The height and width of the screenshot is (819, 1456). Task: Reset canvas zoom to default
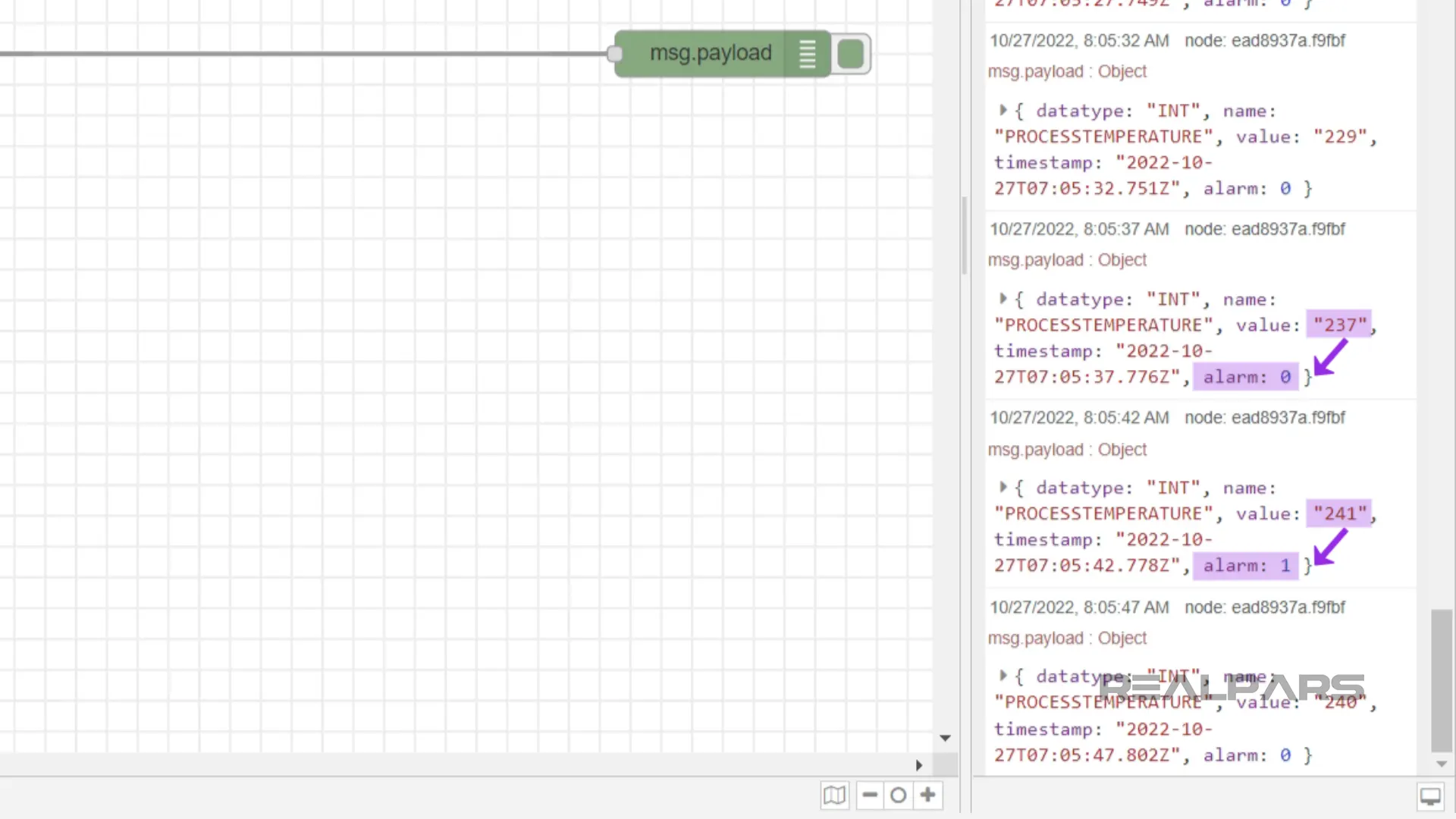tap(899, 795)
